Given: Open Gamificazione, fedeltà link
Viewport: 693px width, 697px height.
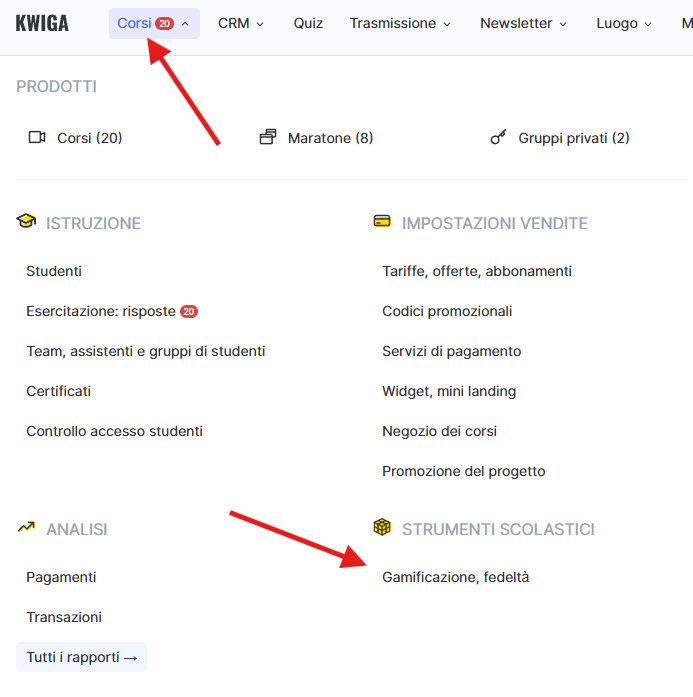Looking at the screenshot, I should point(456,577).
